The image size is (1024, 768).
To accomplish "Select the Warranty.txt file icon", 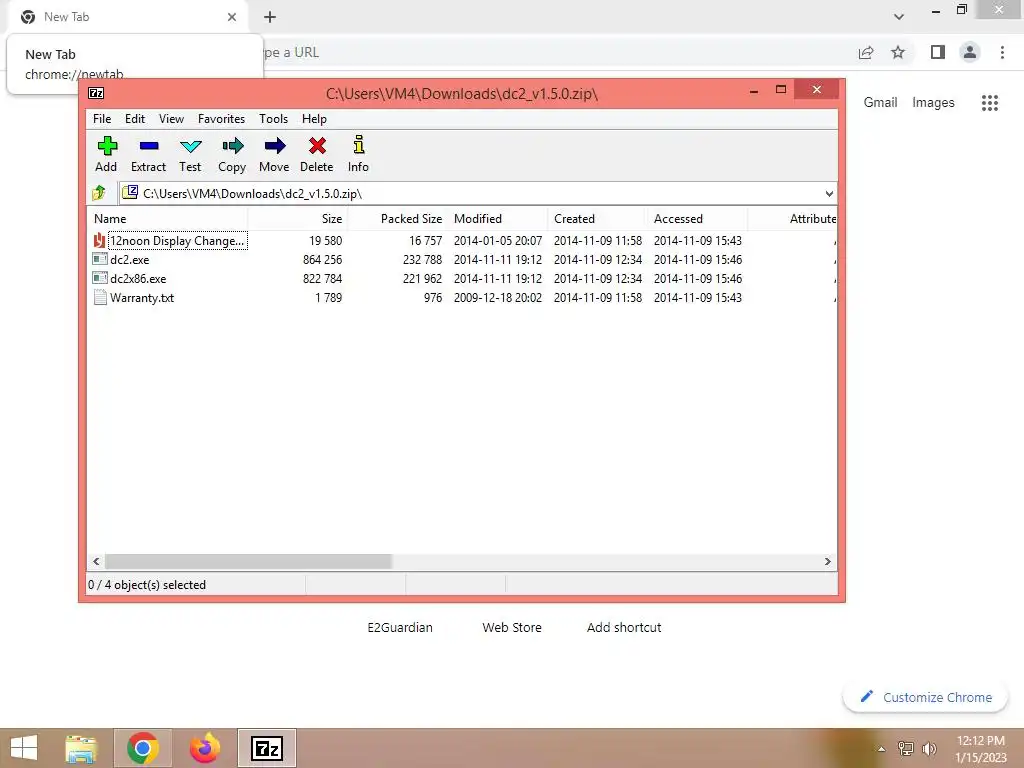I will click(100, 297).
